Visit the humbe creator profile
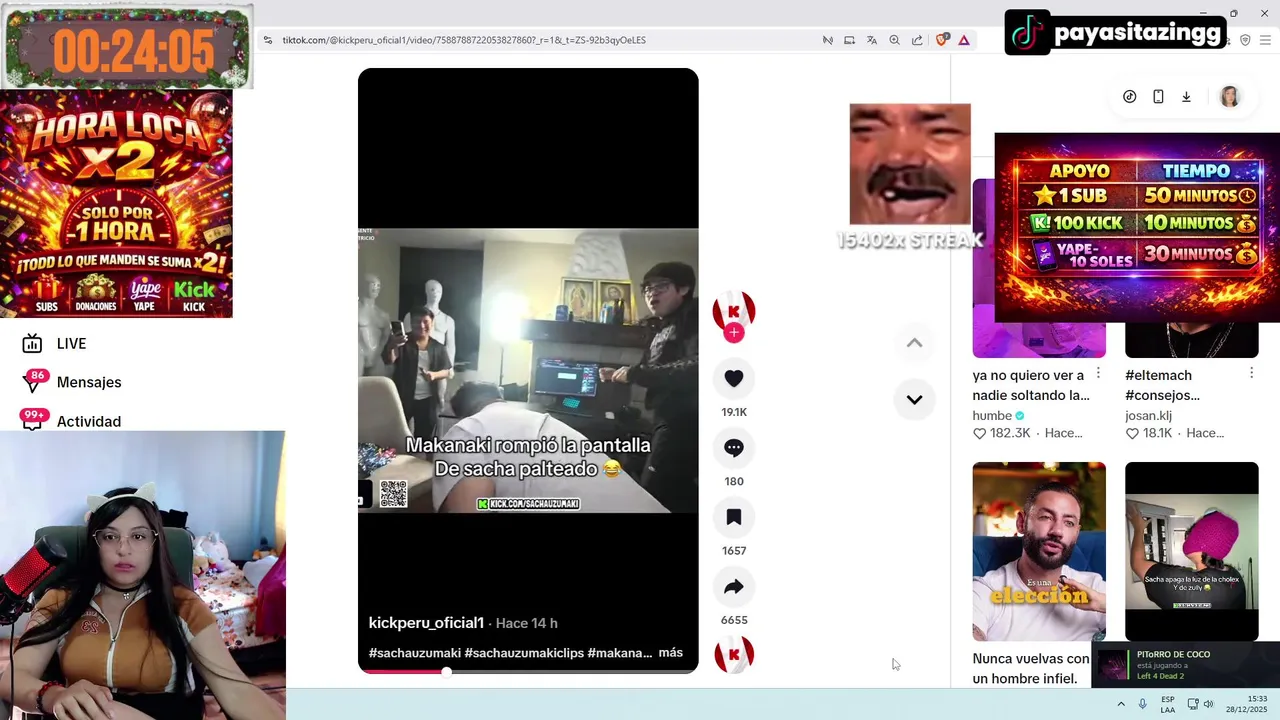The image size is (1280, 720). [x=992, y=416]
